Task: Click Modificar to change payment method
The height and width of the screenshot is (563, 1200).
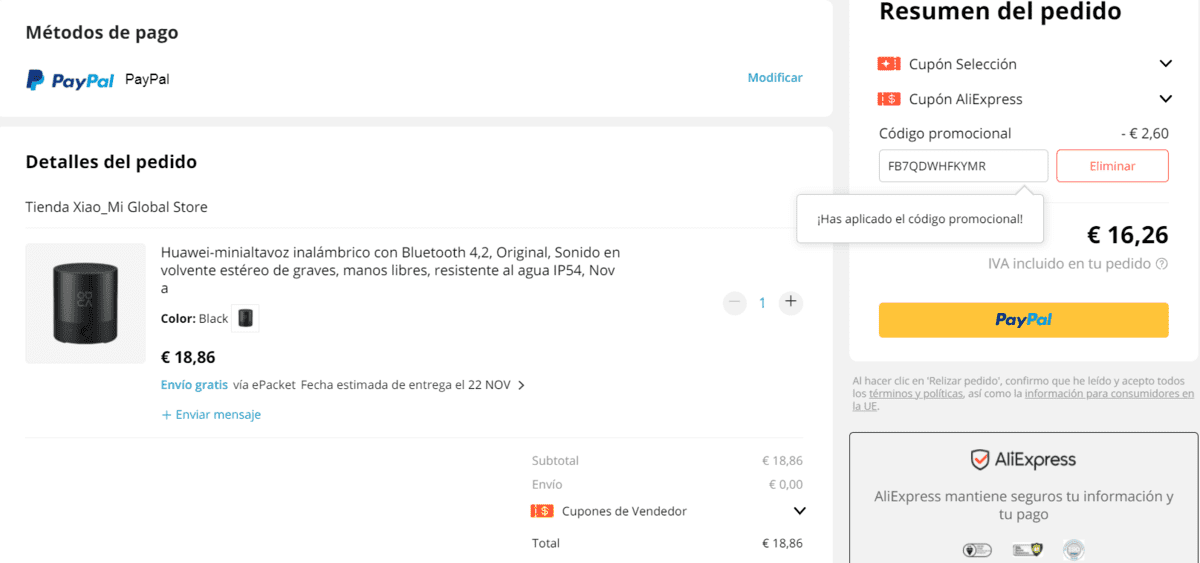Action: 775,77
